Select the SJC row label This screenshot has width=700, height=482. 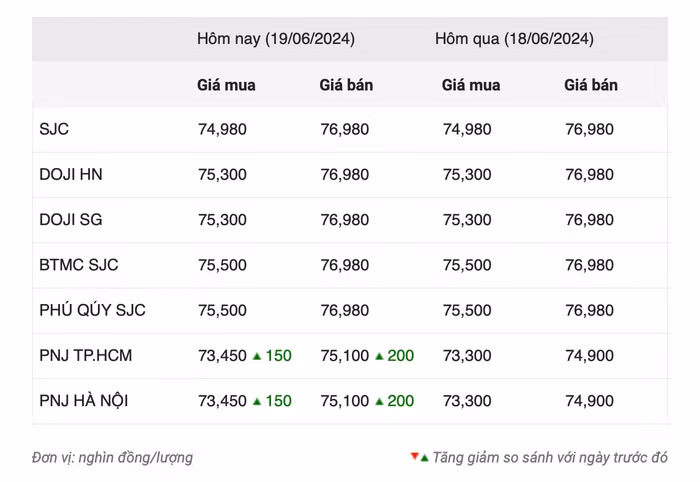54,129
